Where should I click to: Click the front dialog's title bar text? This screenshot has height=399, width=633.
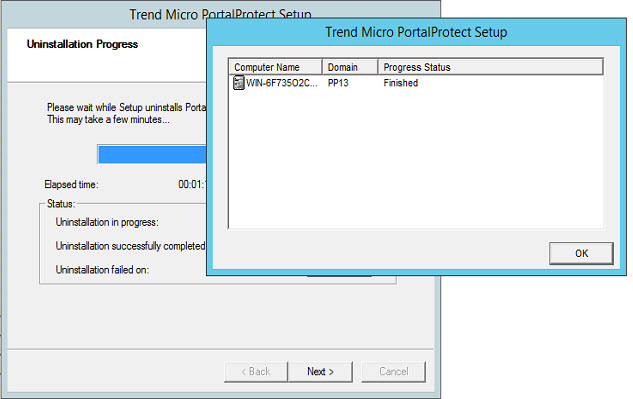416,32
